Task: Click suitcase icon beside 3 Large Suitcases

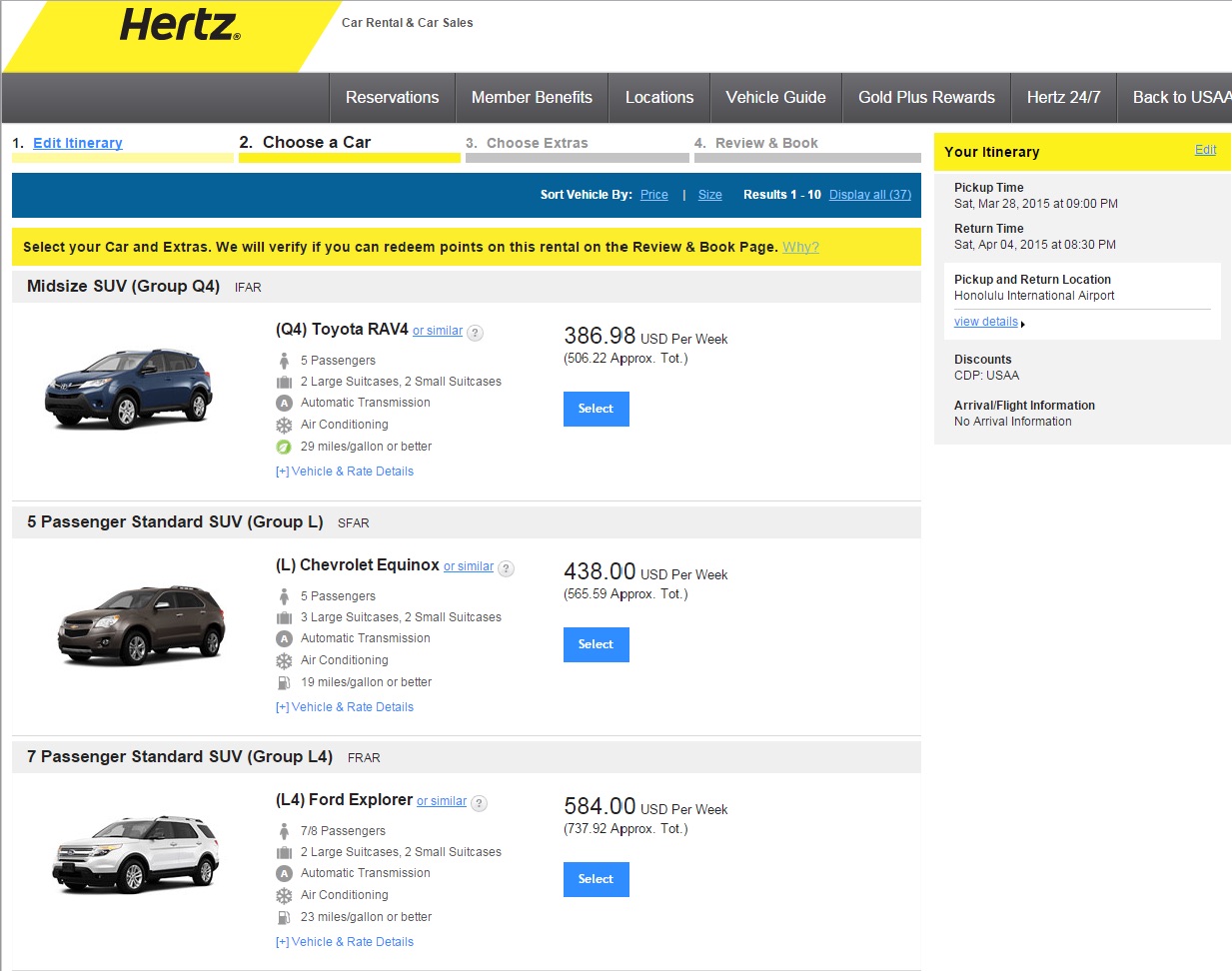Action: pos(284,617)
